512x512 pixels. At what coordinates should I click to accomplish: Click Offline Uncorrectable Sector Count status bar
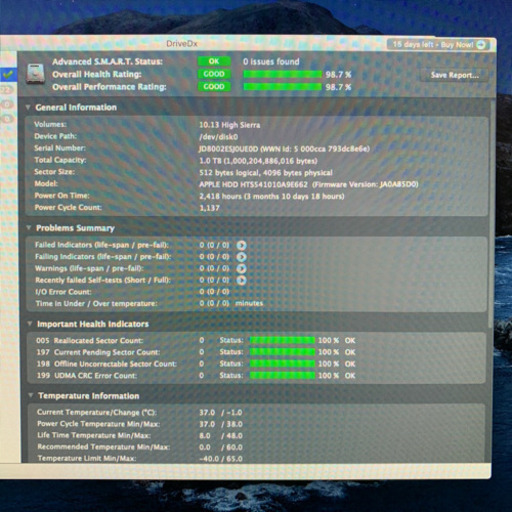point(282,364)
